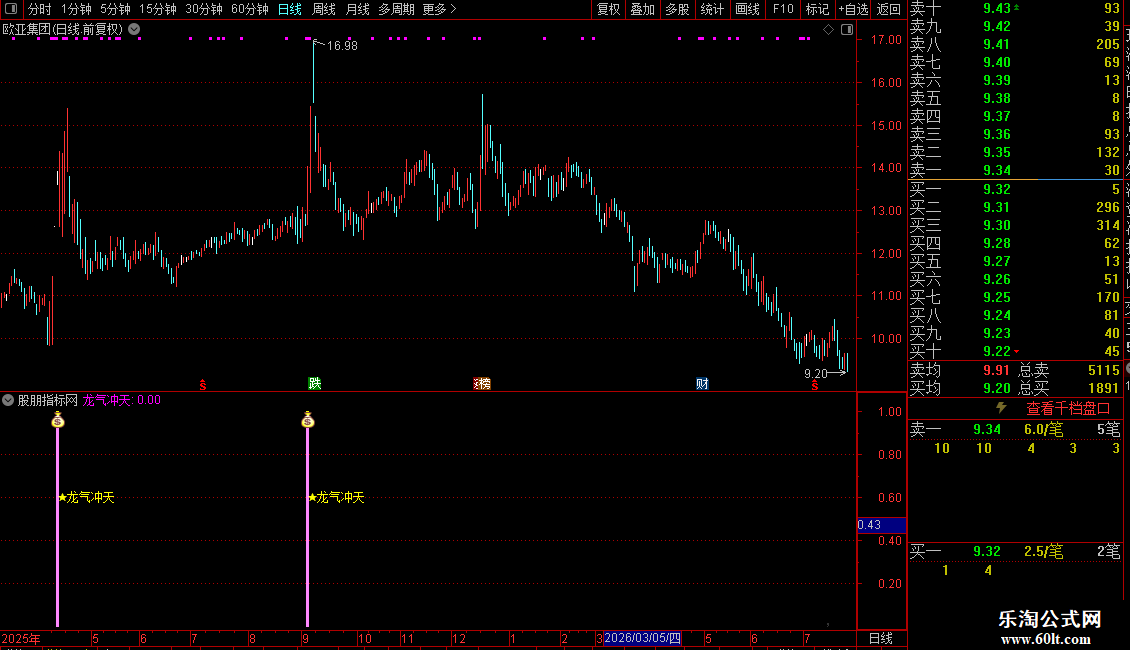The height and width of the screenshot is (650, 1130).
Task: Click the diamond marker icon above the chart
Action: 829,30
